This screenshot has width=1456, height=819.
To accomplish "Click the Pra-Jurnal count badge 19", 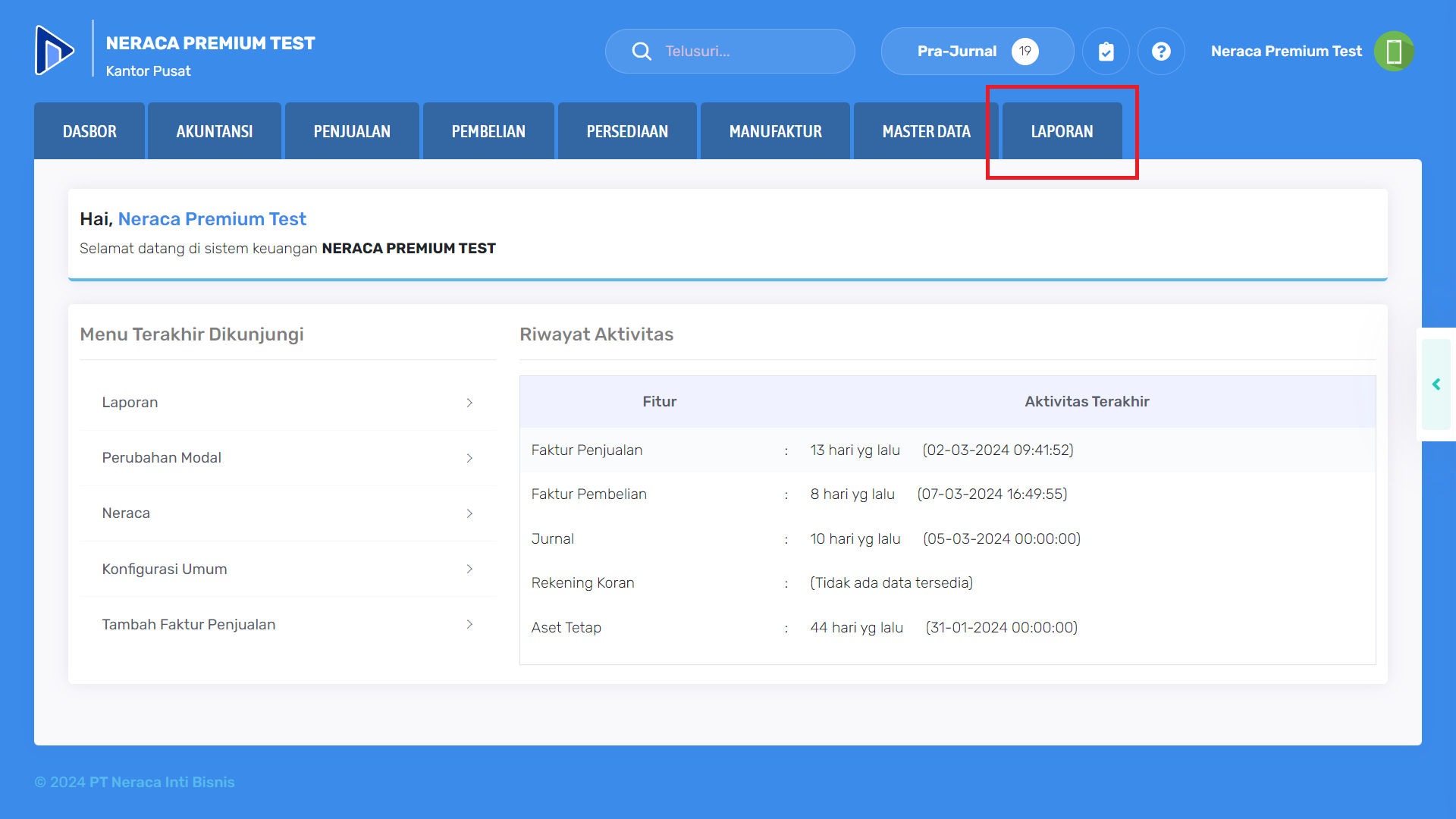I will tap(1025, 51).
